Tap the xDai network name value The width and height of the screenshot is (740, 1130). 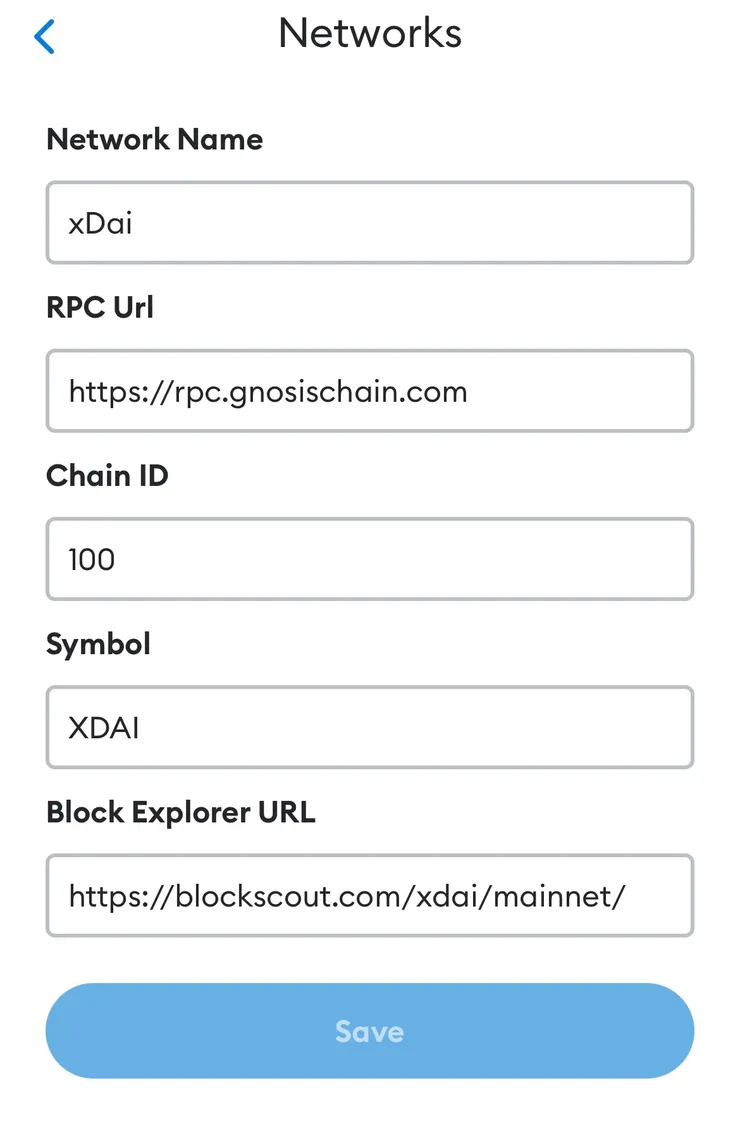100,224
